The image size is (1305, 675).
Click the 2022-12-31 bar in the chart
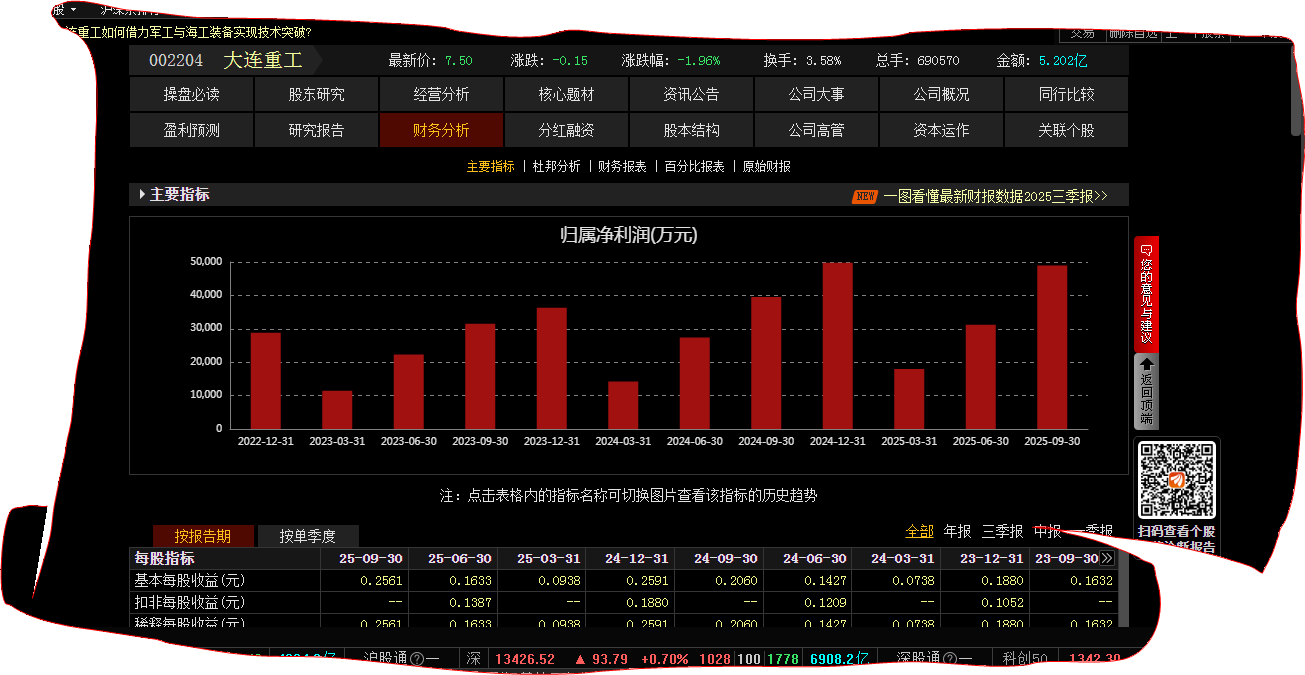click(x=265, y=381)
